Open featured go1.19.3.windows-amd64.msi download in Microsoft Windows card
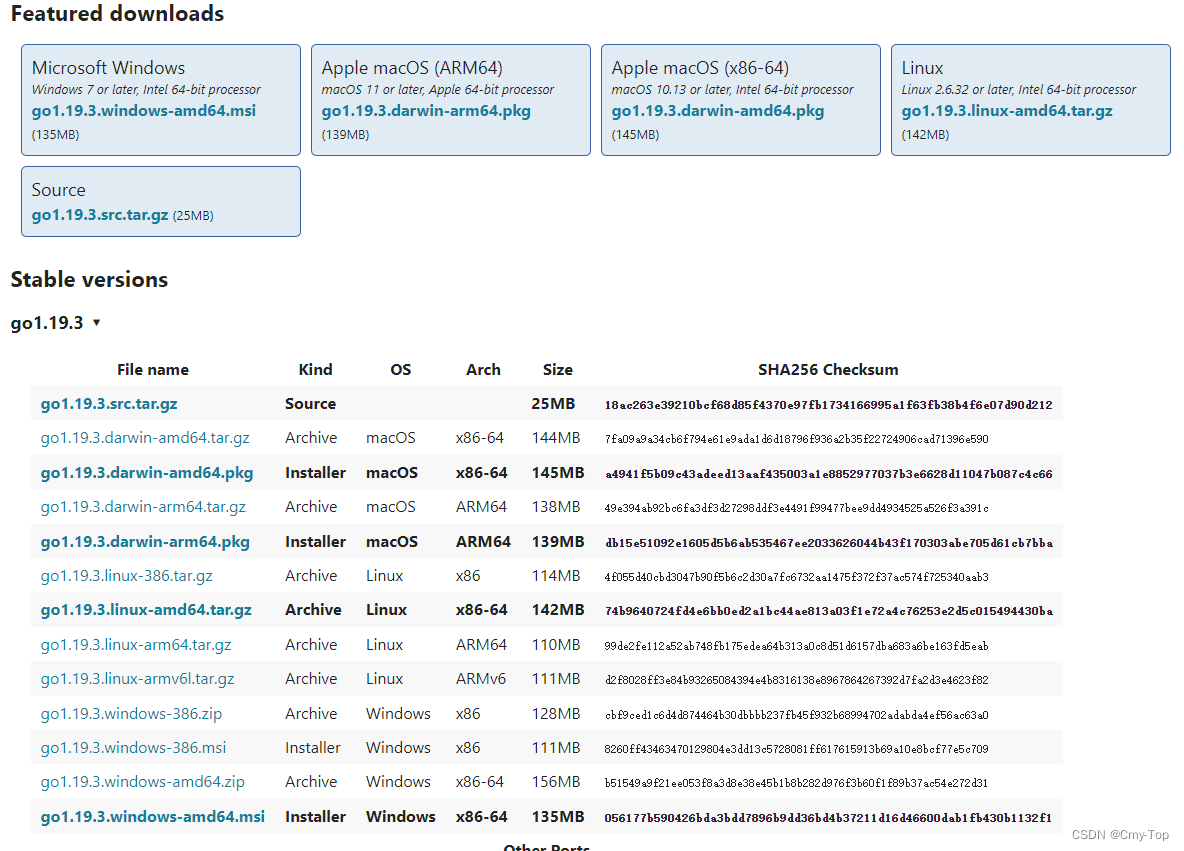This screenshot has height=851, width=1184. coord(143,111)
